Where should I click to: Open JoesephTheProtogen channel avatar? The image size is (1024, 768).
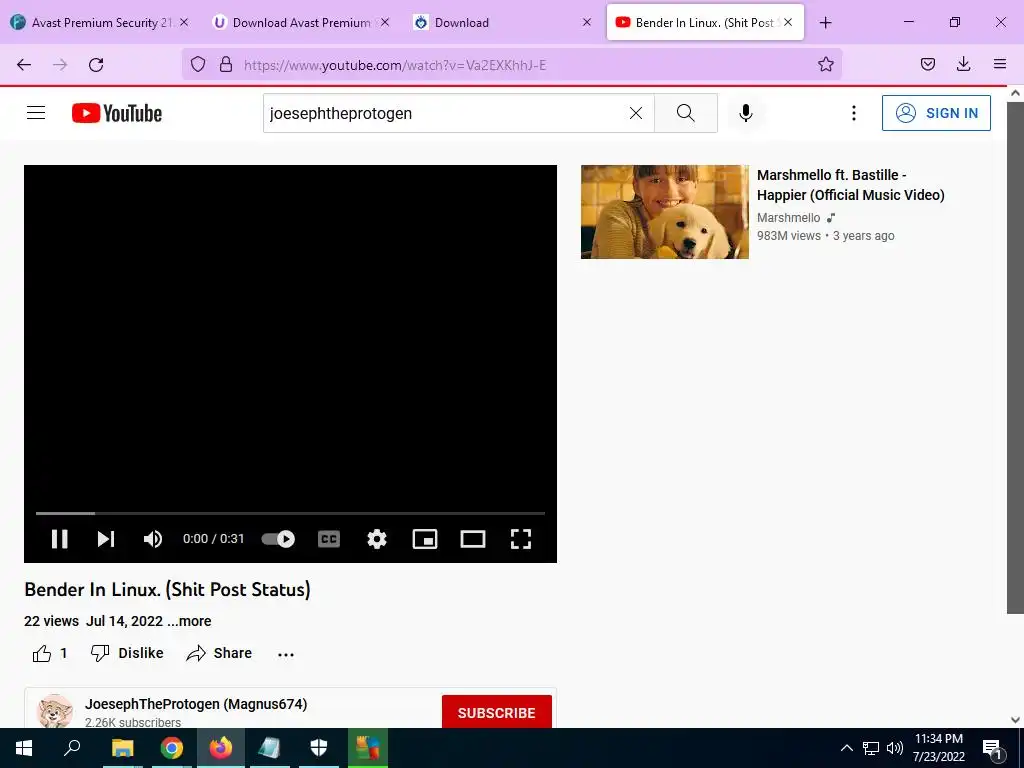tap(55, 711)
